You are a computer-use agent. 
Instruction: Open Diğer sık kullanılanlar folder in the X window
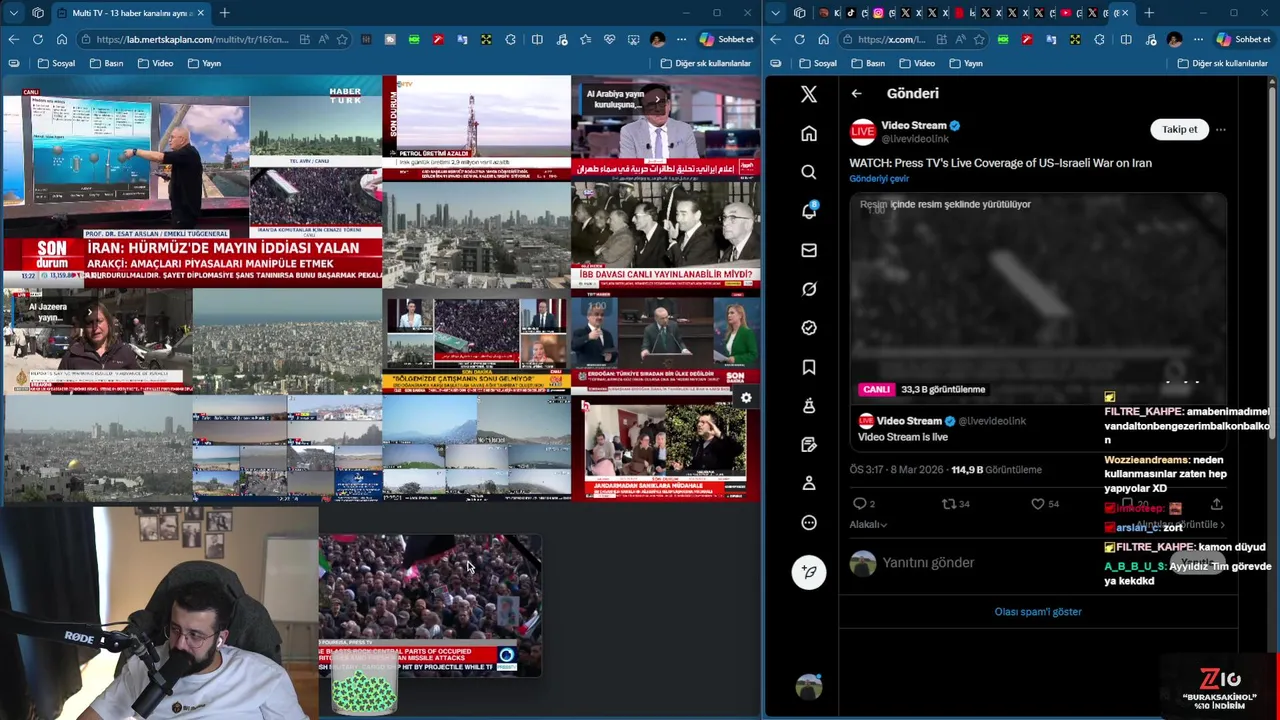(1222, 63)
